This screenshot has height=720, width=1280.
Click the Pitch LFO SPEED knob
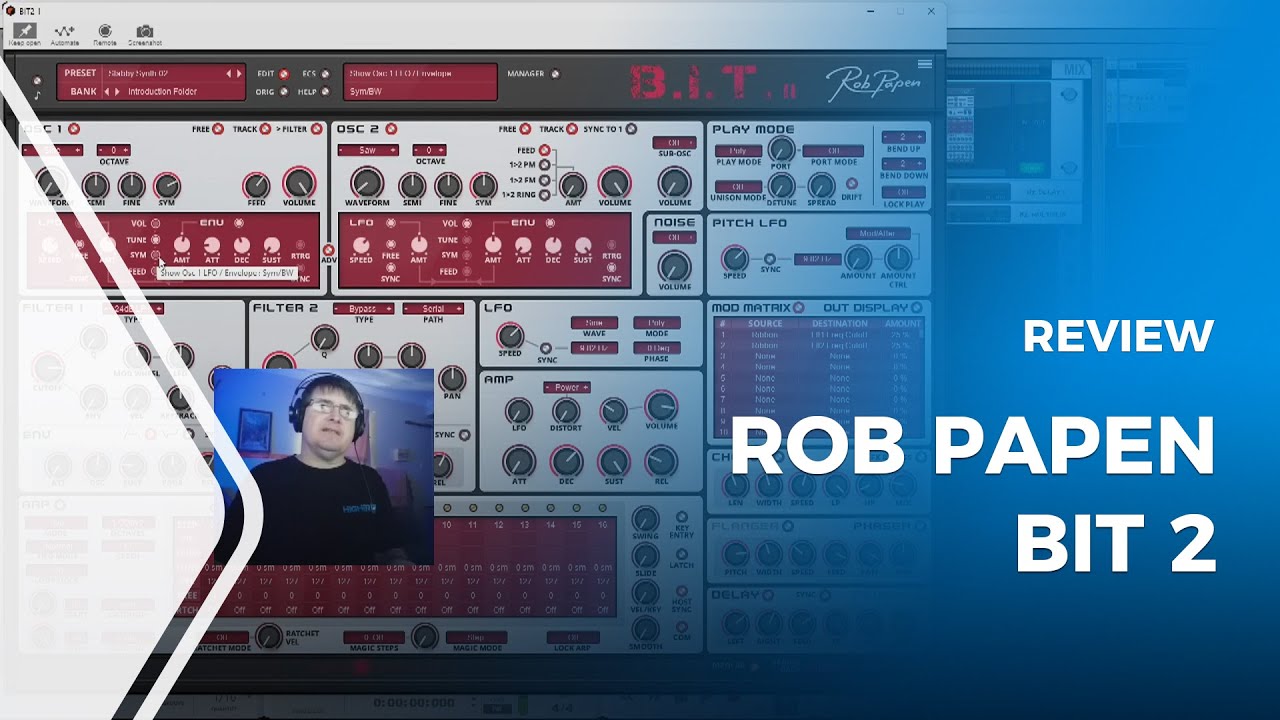734,258
